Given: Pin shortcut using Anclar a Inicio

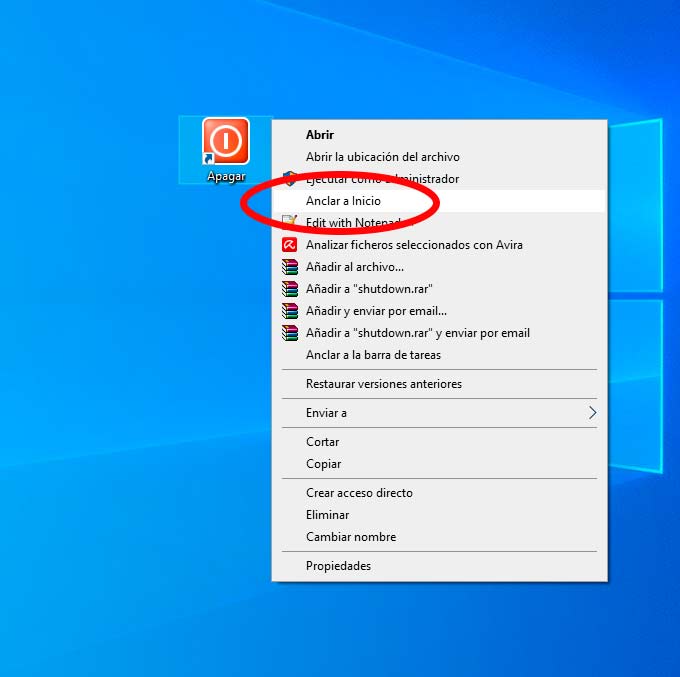Looking at the screenshot, I should [439, 201].
